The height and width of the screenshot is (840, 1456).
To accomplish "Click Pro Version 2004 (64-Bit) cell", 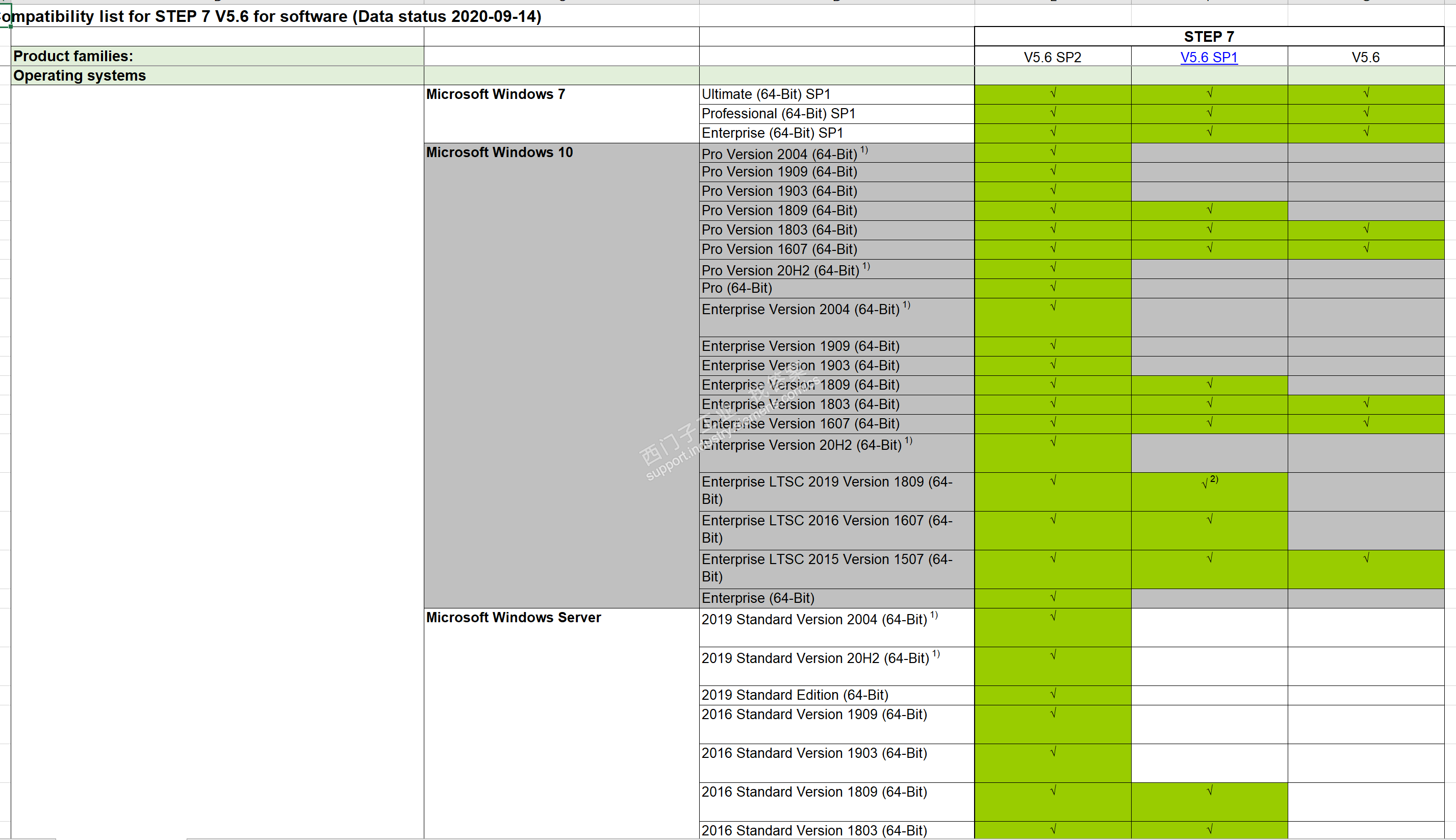I will 779,154.
